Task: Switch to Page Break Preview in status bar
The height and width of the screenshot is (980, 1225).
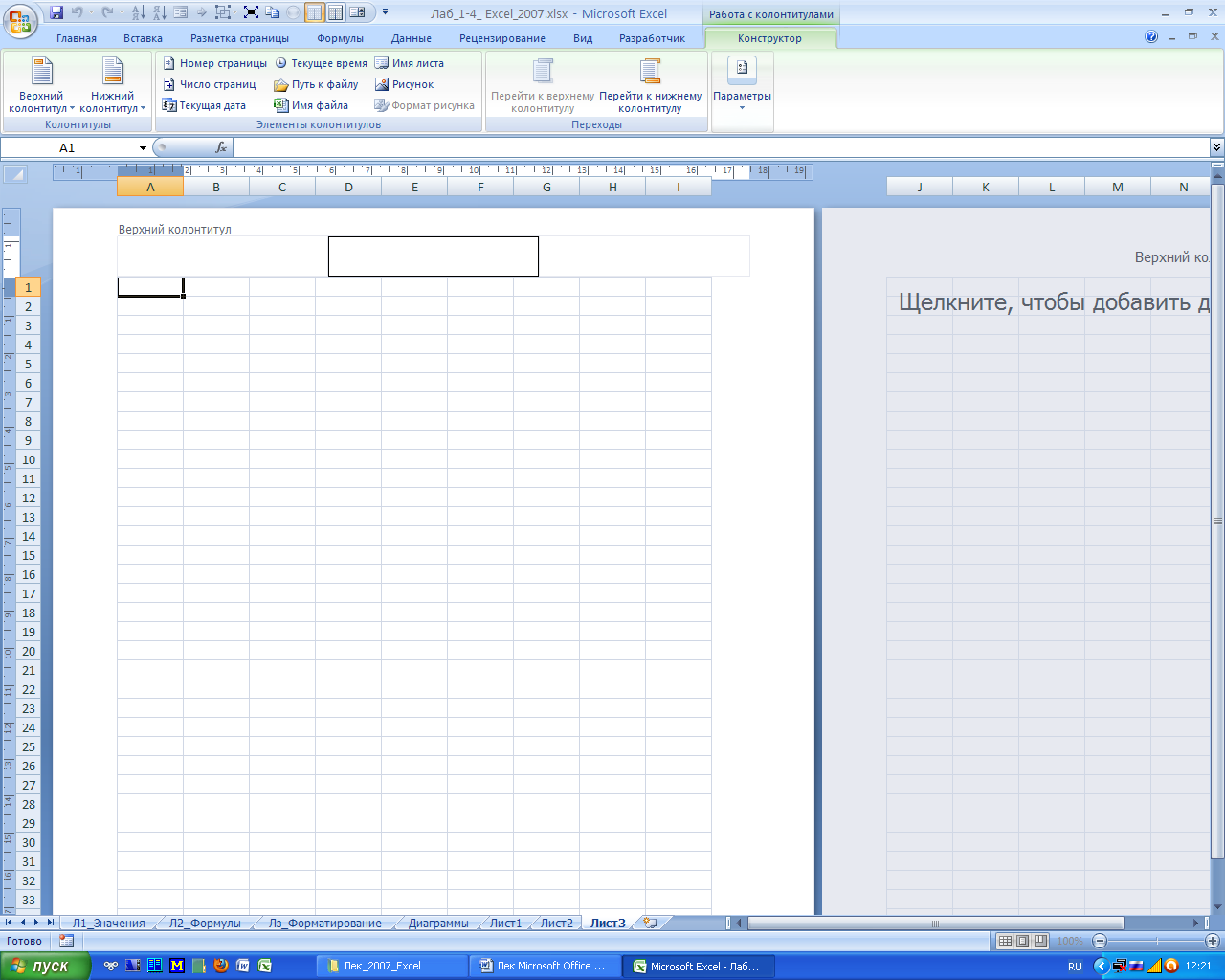Action: (1040, 941)
